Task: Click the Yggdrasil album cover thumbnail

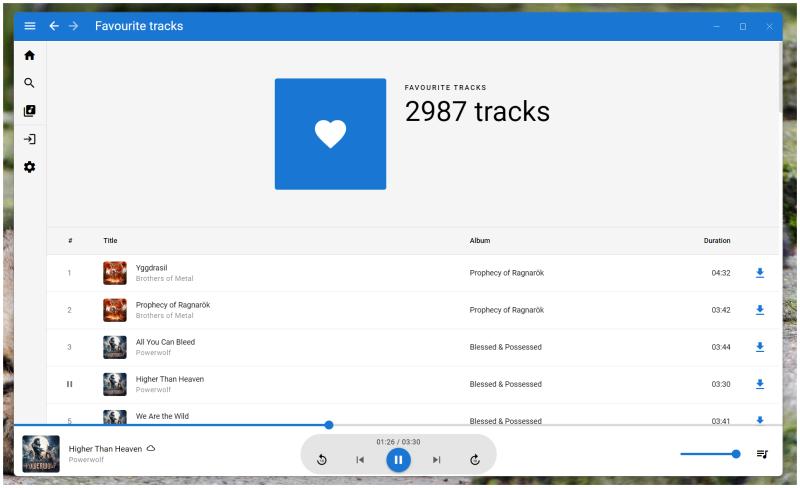Action: pyautogui.click(x=115, y=273)
